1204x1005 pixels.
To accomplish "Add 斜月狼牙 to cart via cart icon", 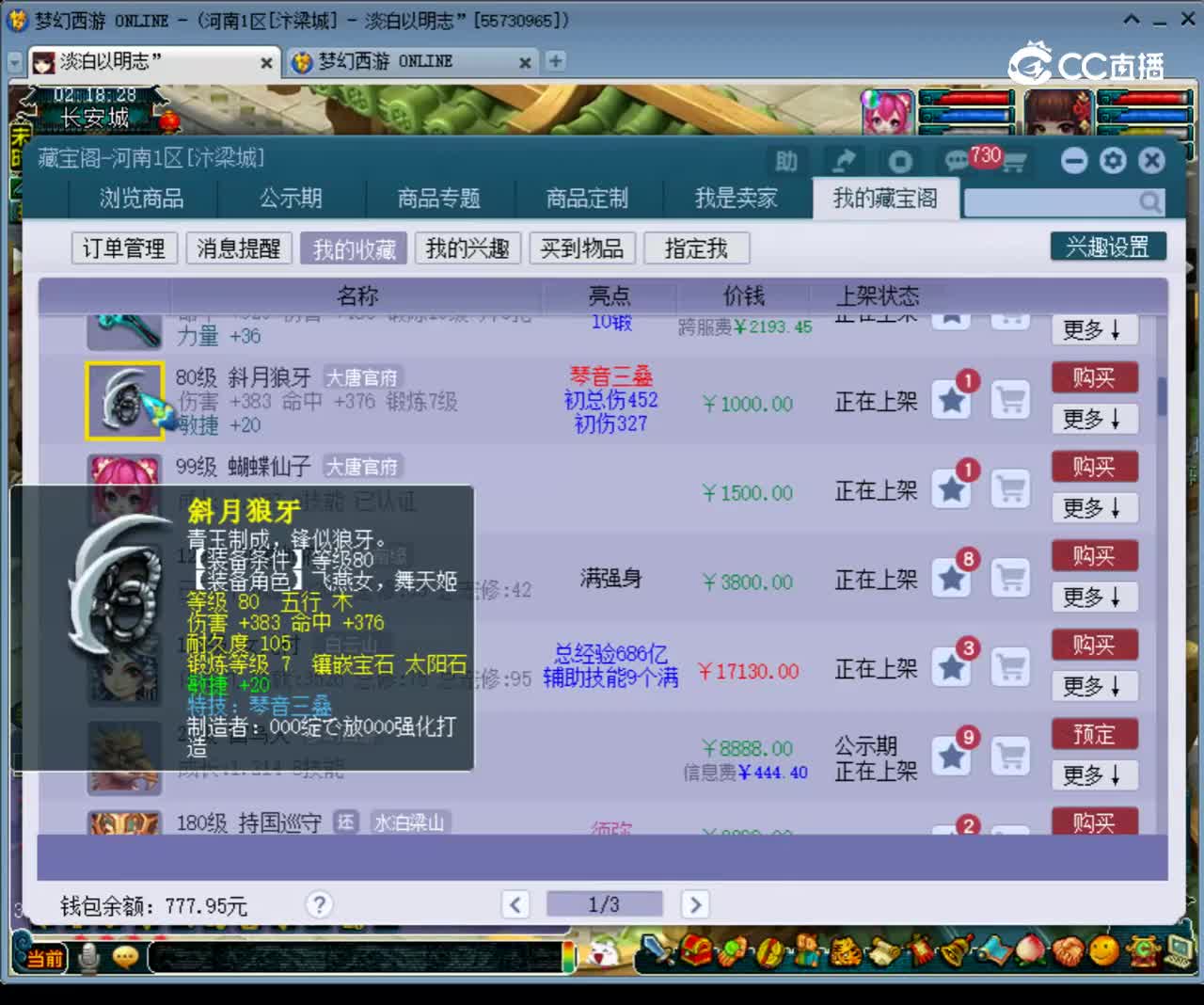I will coord(1011,401).
